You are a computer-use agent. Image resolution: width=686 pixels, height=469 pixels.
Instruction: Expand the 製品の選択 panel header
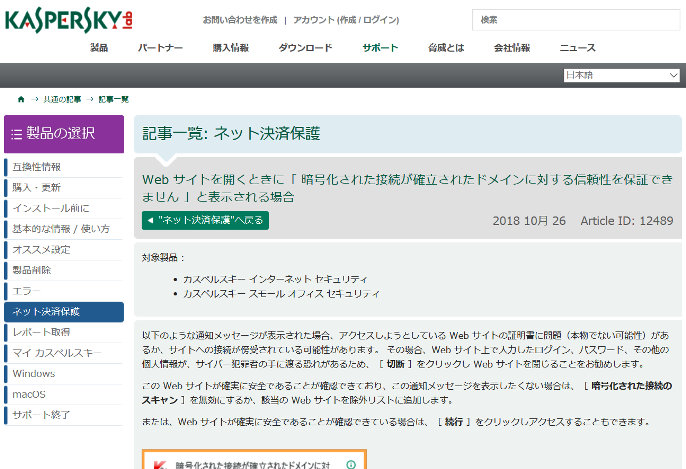[64, 133]
